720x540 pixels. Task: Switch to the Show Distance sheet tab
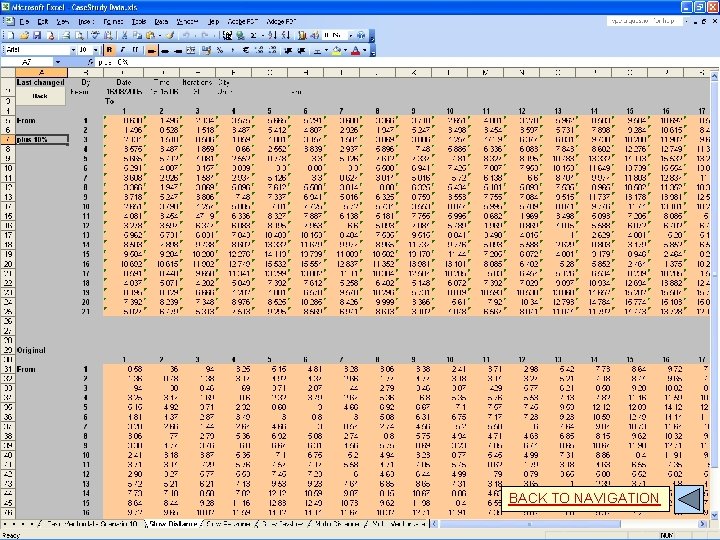click(x=173, y=523)
